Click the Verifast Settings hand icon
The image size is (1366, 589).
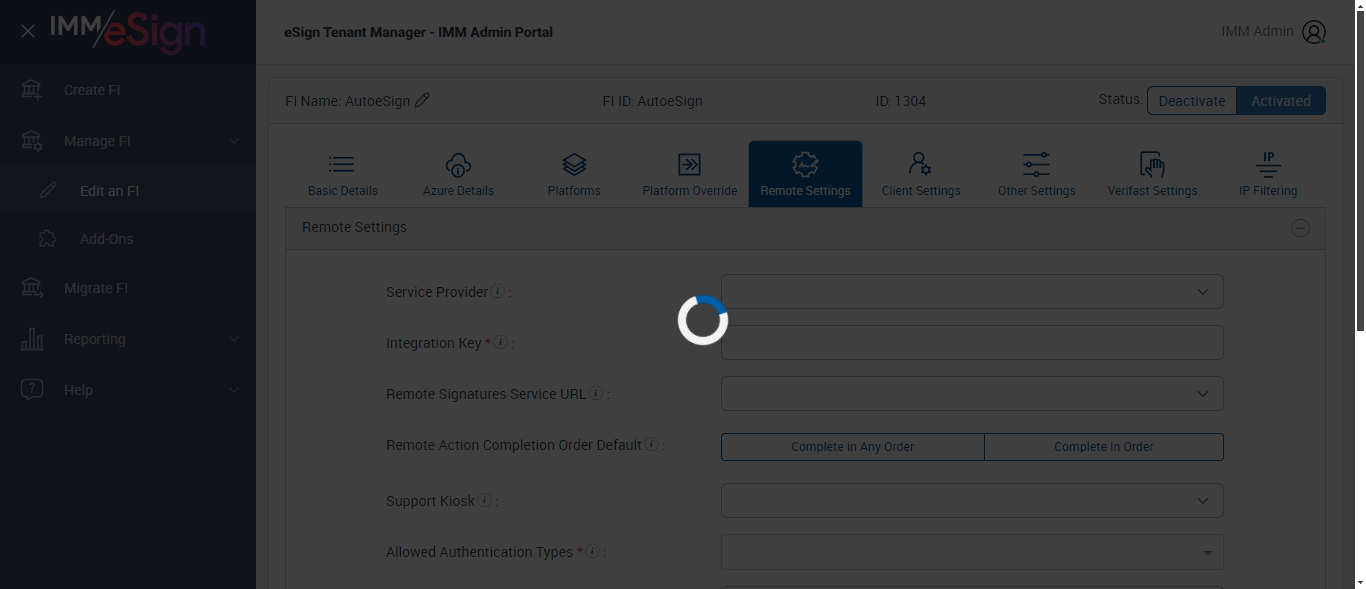(1152, 164)
